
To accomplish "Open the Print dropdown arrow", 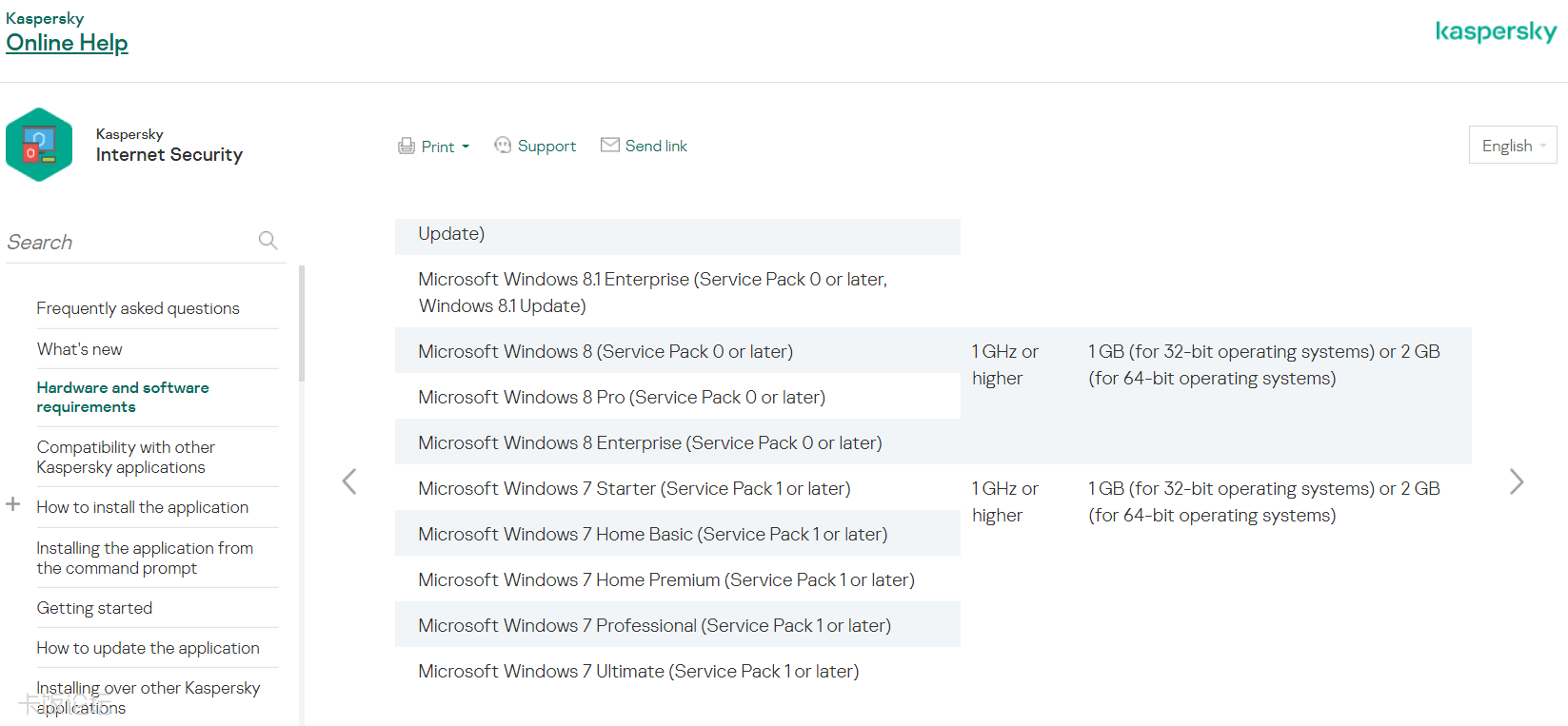I will 466,147.
